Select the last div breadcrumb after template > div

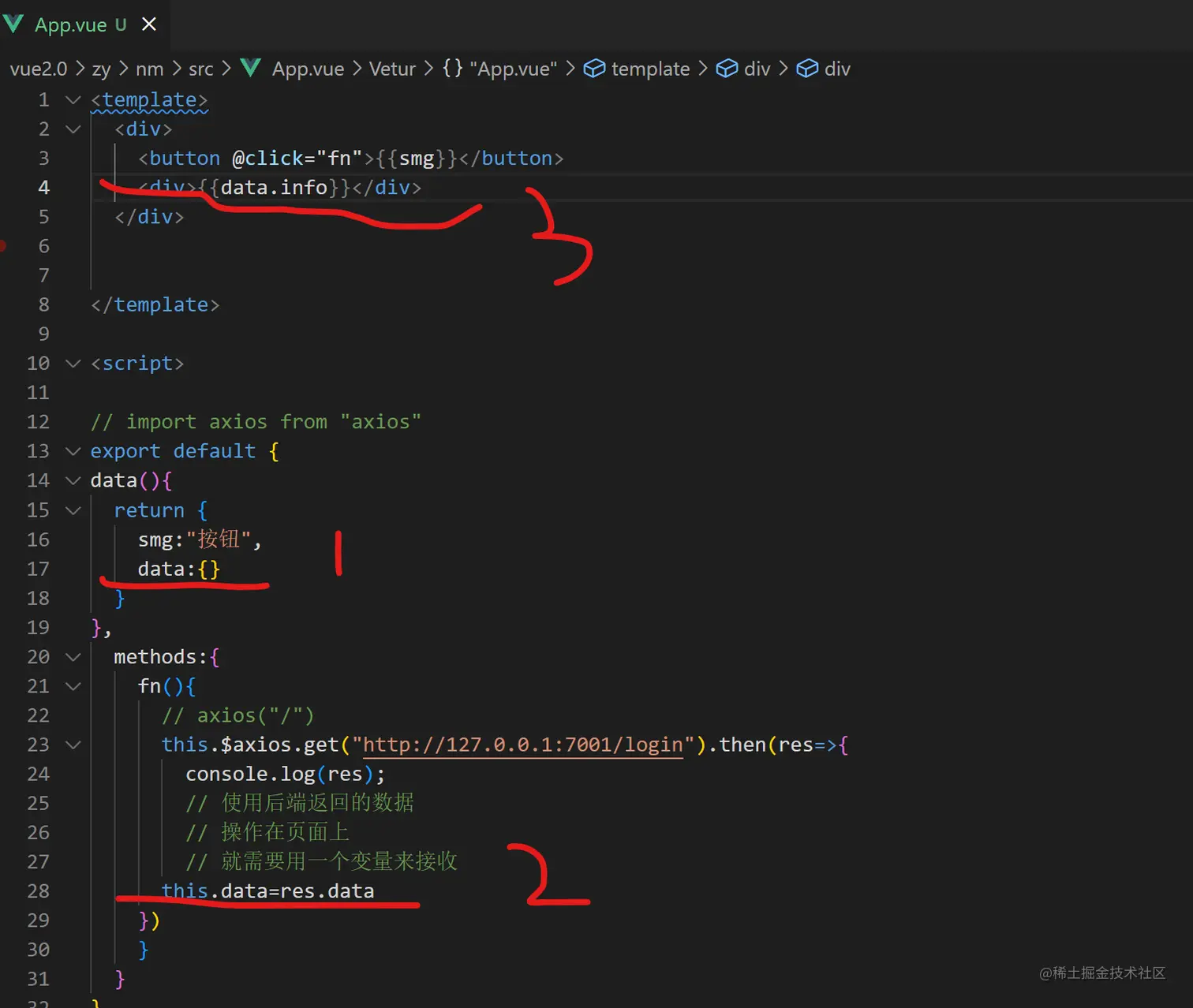point(837,69)
